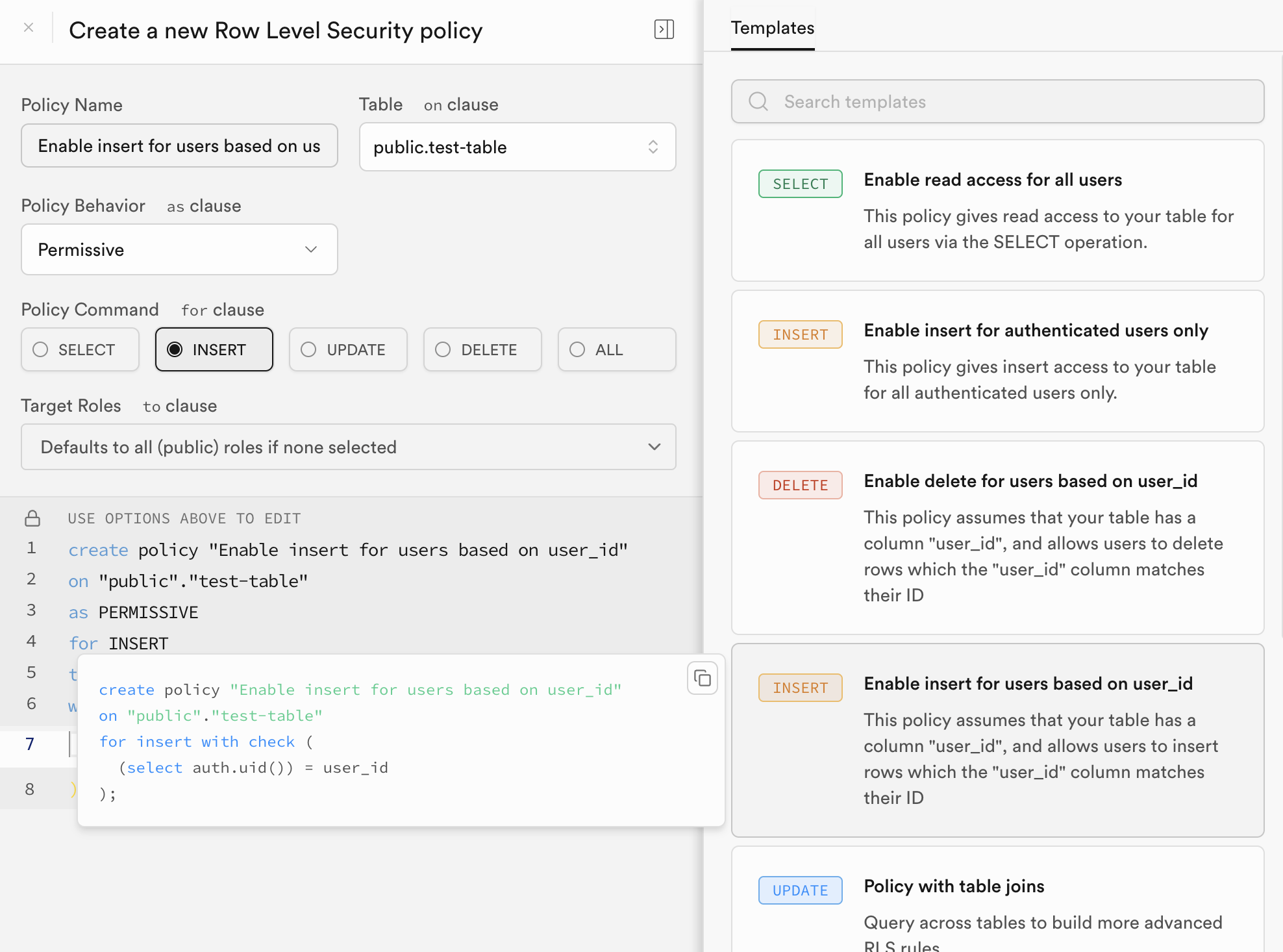The image size is (1283, 952).
Task: Choose the UPDATE policy command
Action: [x=348, y=349]
